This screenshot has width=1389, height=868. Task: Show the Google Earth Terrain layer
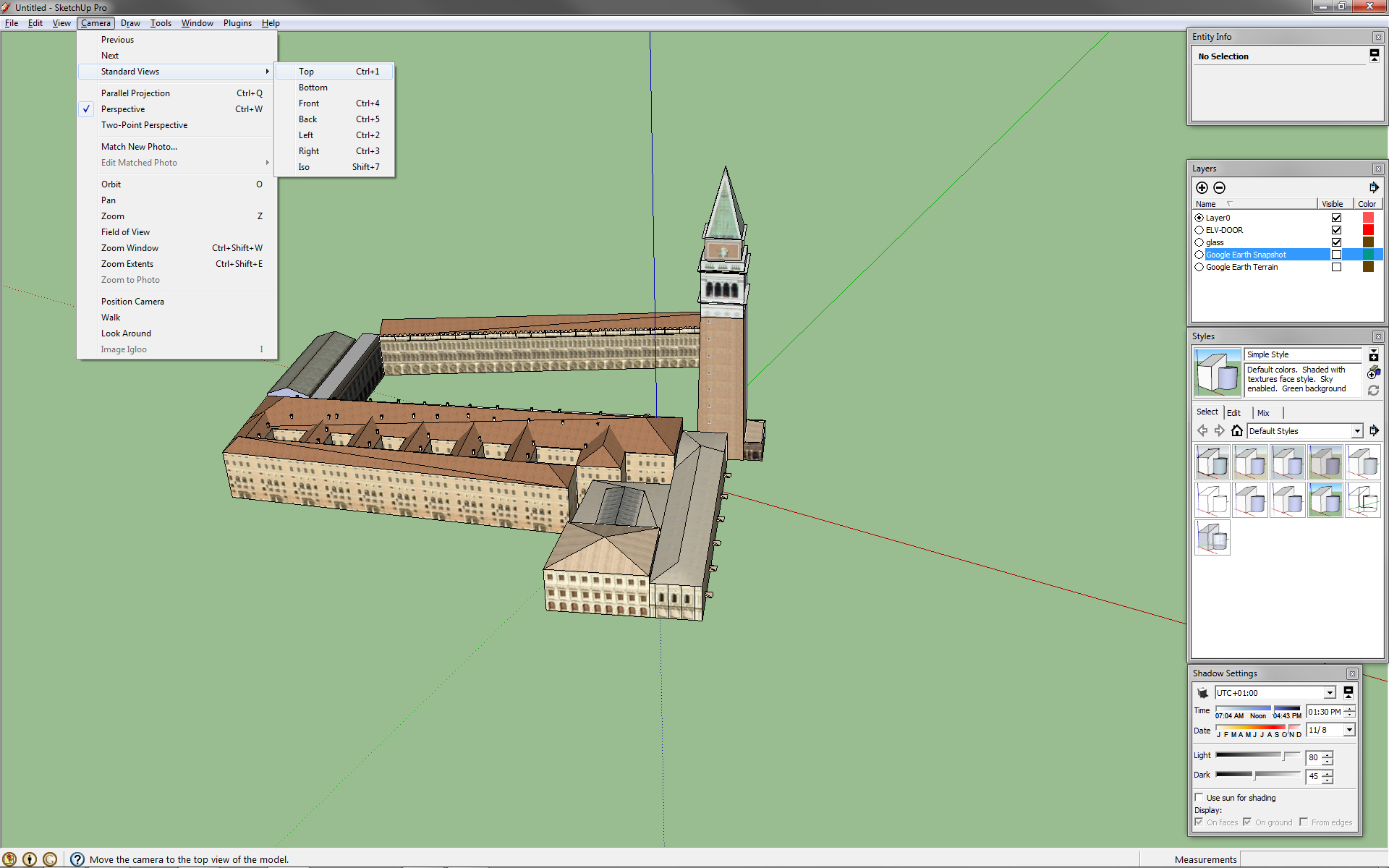tap(1336, 267)
